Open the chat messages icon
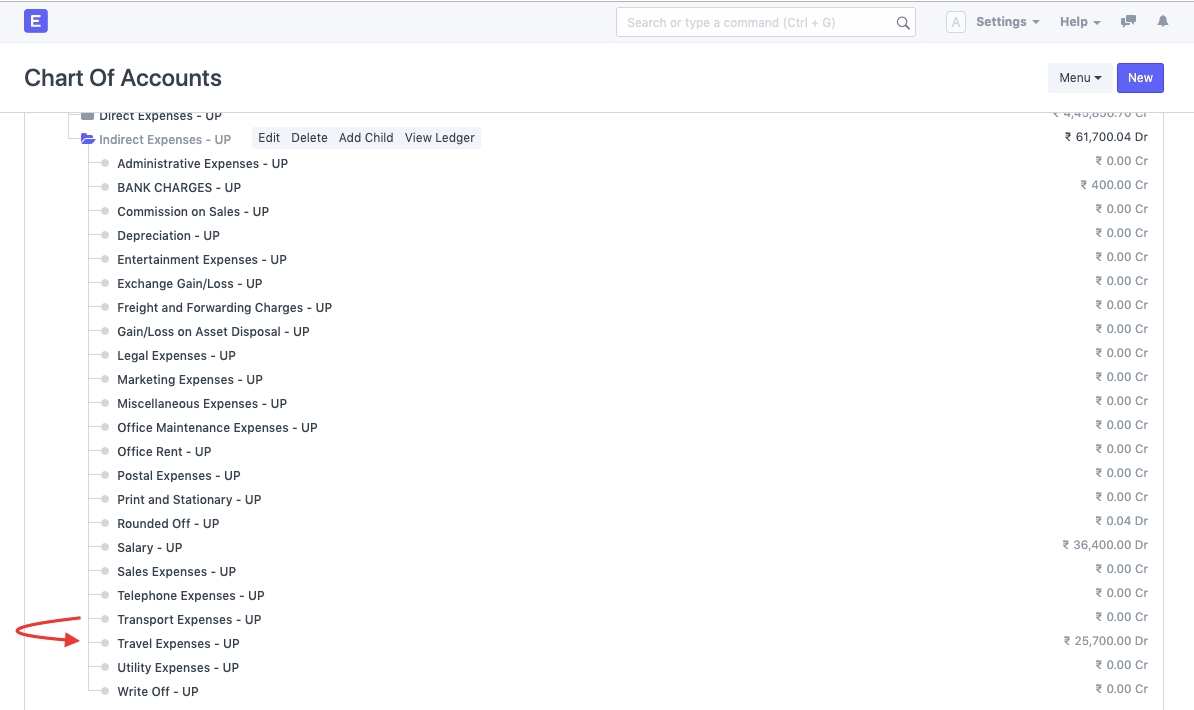 tap(1129, 22)
